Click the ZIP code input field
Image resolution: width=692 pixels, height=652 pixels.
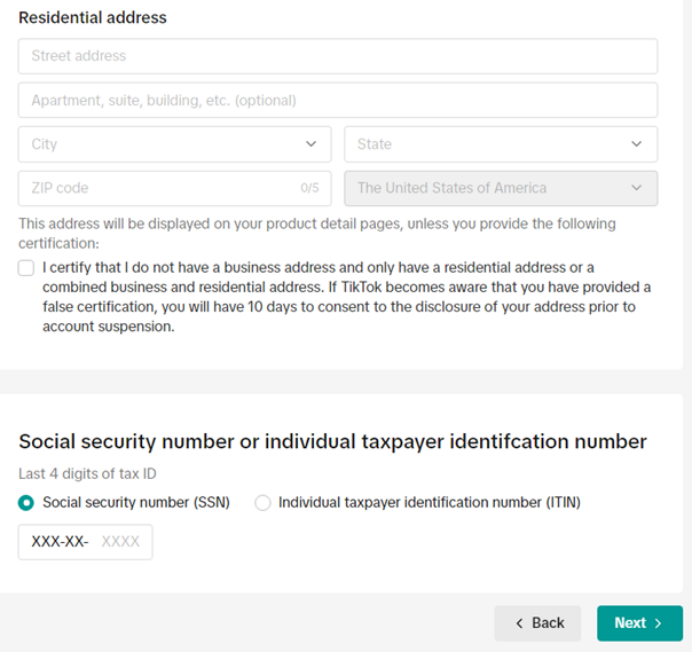pyautogui.click(x=174, y=188)
